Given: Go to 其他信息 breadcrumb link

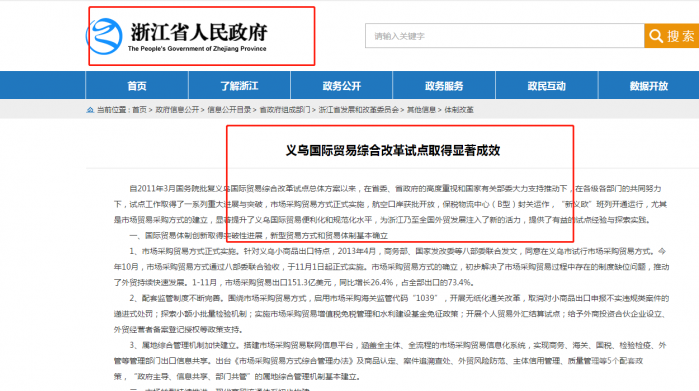Looking at the screenshot, I should 421,110.
